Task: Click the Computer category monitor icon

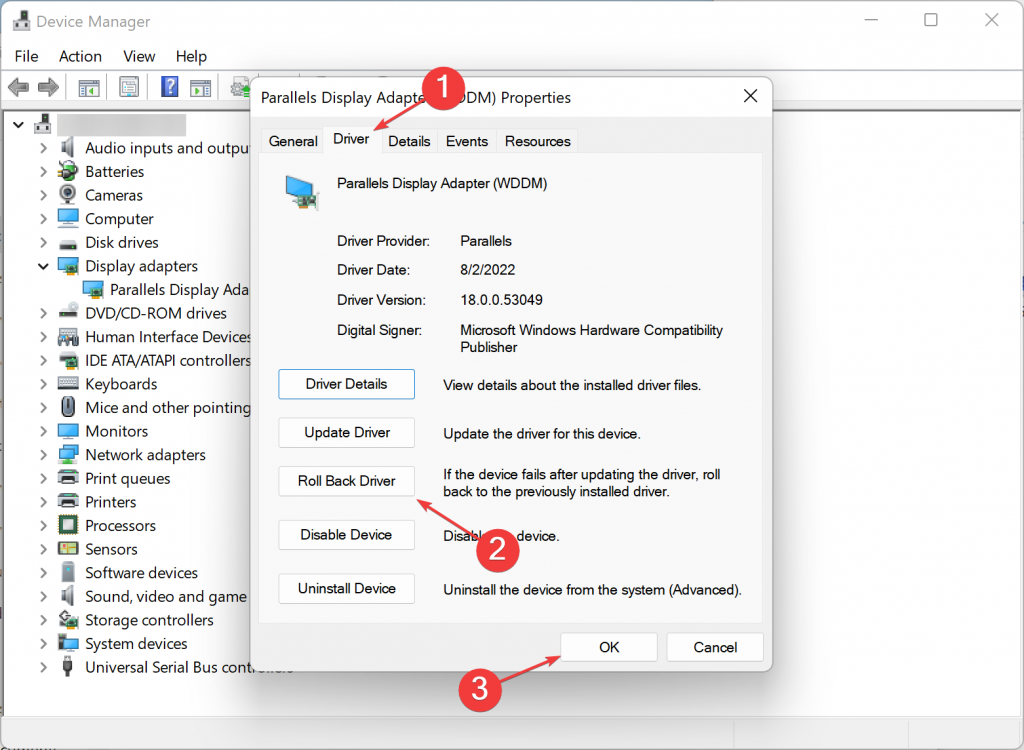Action: pos(68,218)
